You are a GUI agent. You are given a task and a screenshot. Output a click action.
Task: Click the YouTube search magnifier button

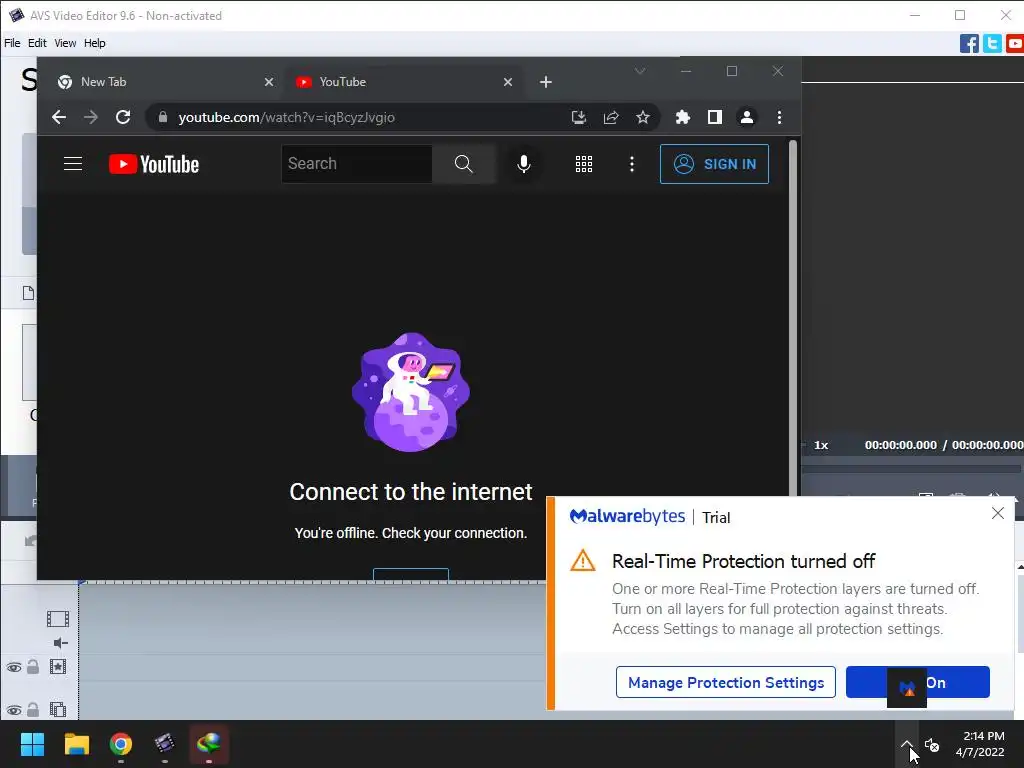464,164
